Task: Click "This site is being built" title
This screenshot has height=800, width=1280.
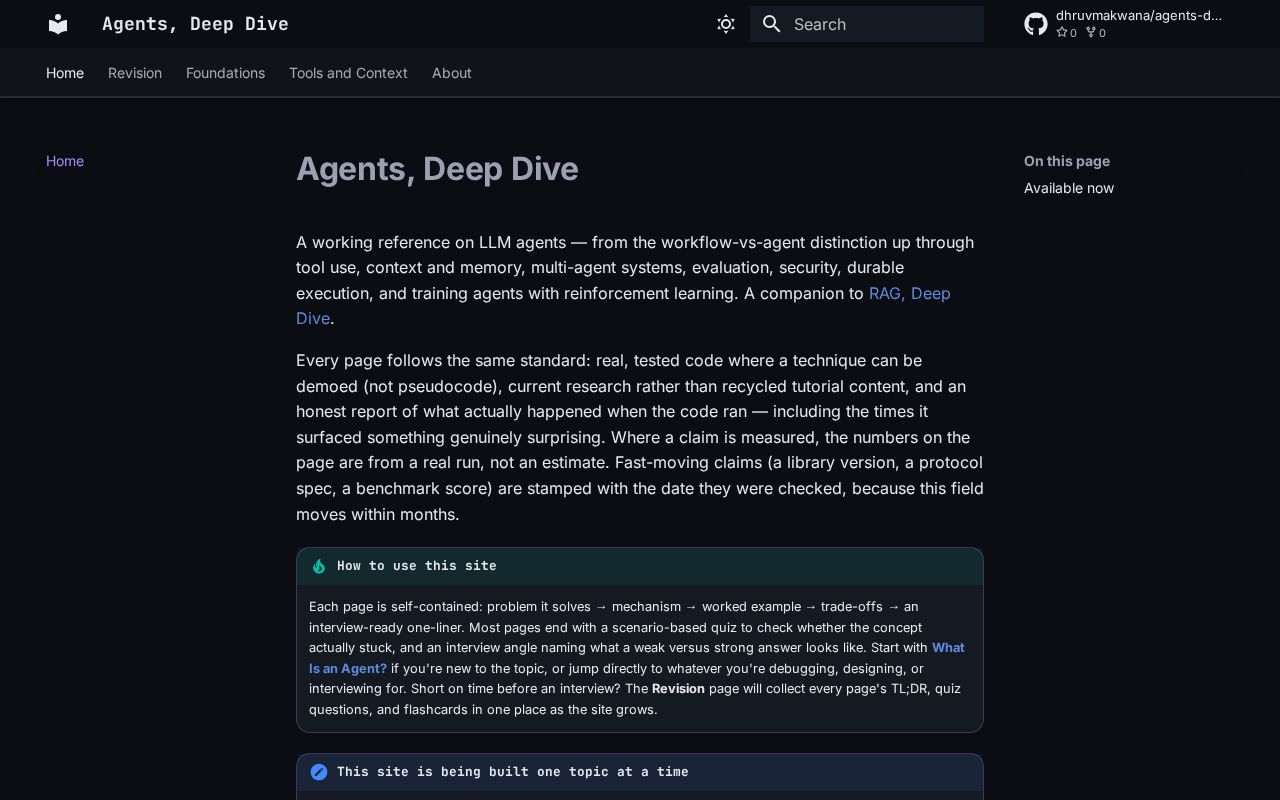Action: click(x=513, y=772)
